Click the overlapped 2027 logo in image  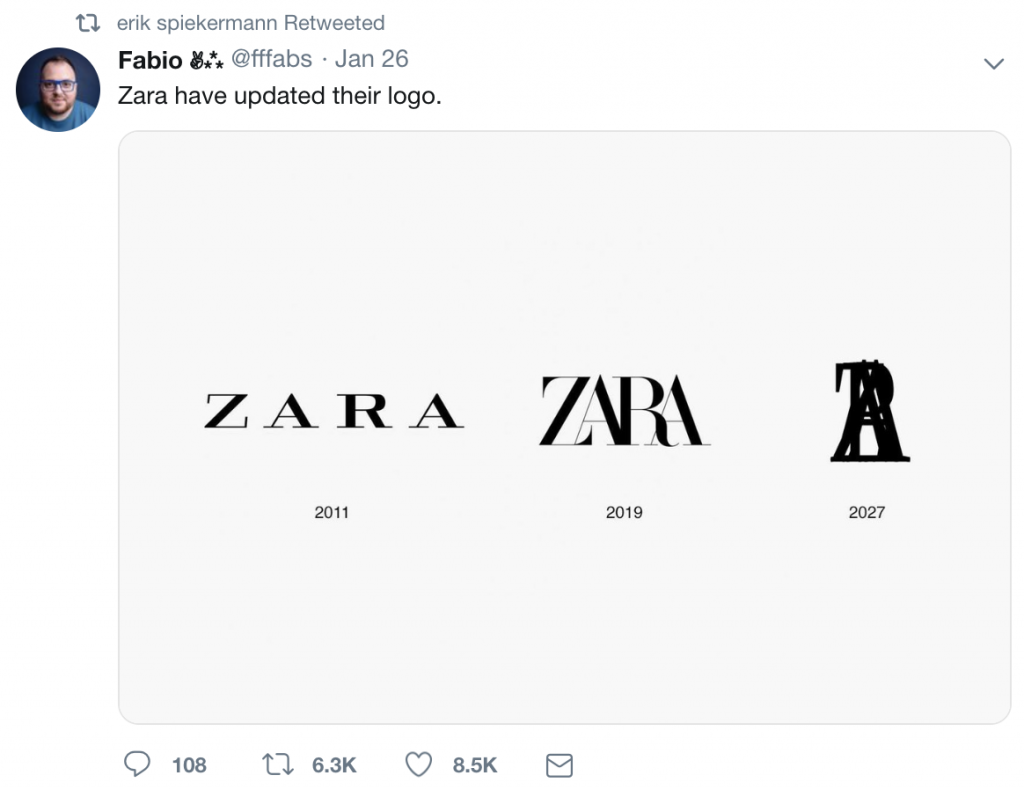coord(869,412)
